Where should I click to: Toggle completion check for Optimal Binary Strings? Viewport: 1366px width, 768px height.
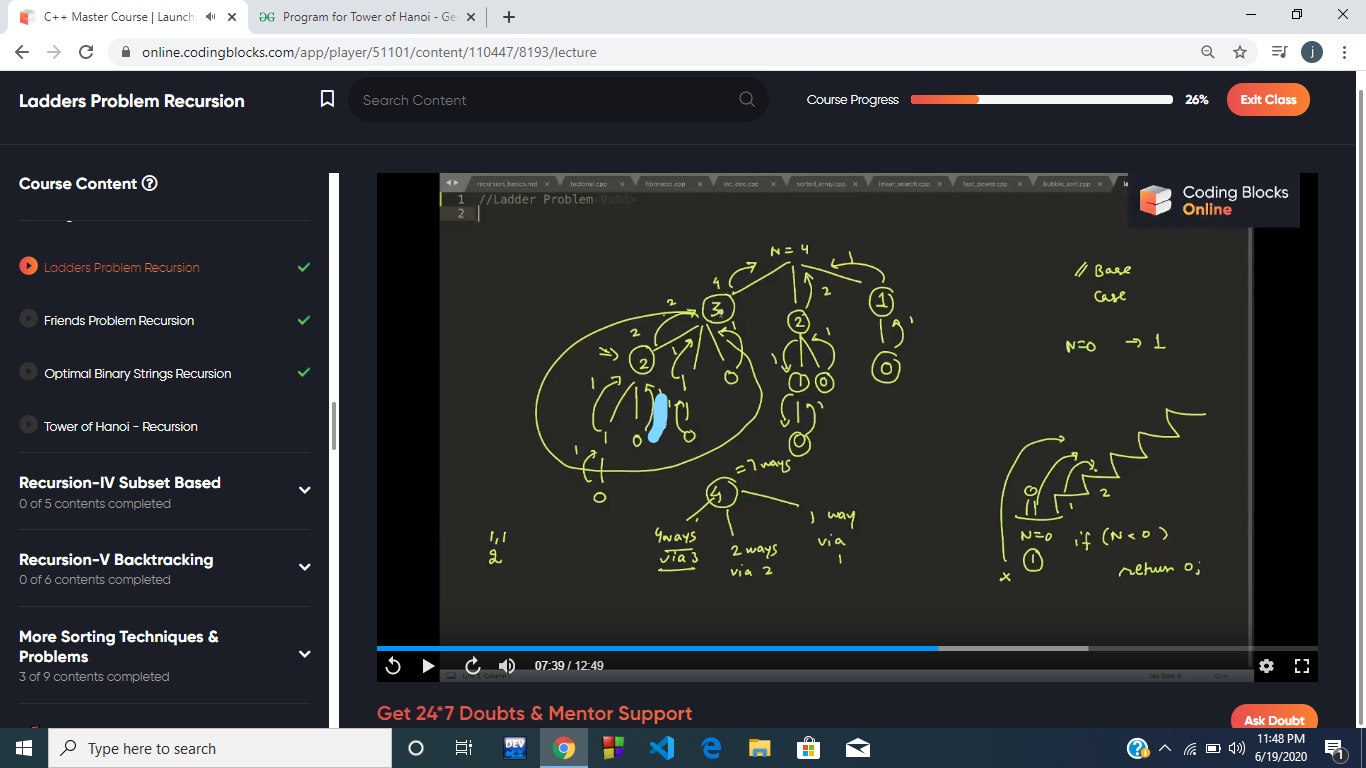click(304, 373)
